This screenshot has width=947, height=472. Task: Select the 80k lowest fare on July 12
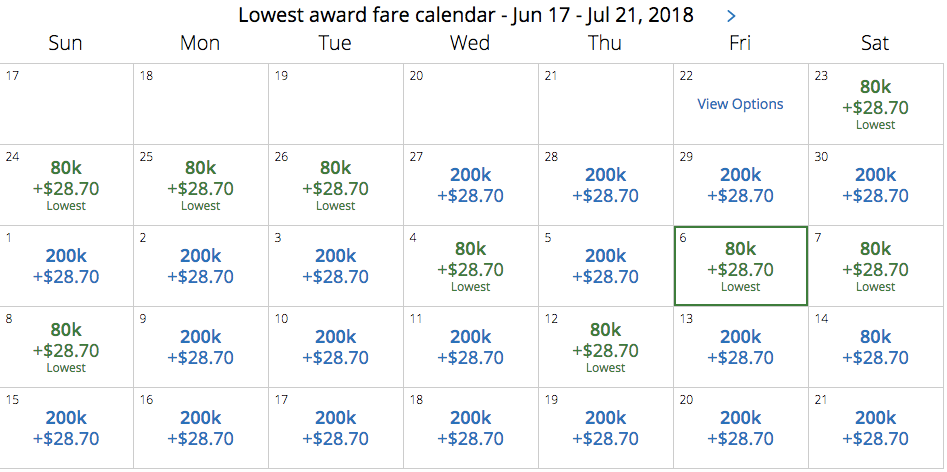[x=605, y=347]
